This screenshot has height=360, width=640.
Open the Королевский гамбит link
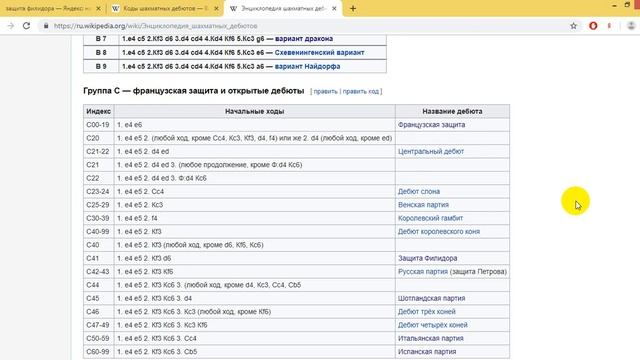coord(430,218)
